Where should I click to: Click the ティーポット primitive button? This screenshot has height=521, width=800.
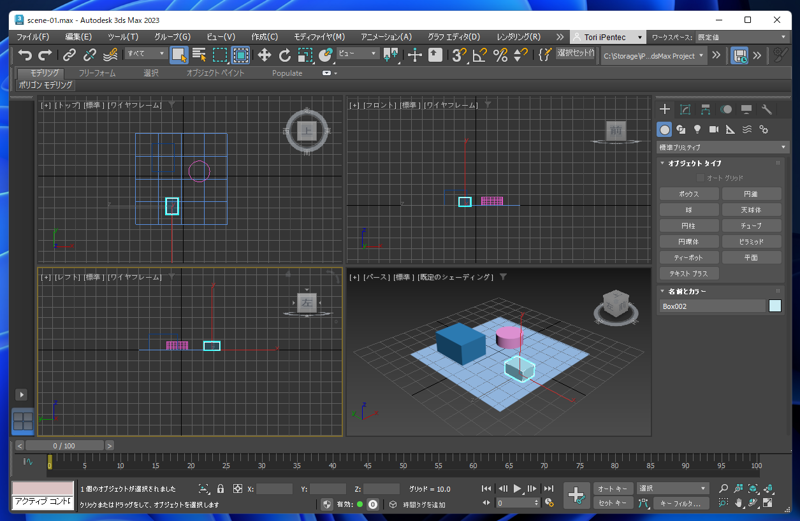[x=689, y=258]
